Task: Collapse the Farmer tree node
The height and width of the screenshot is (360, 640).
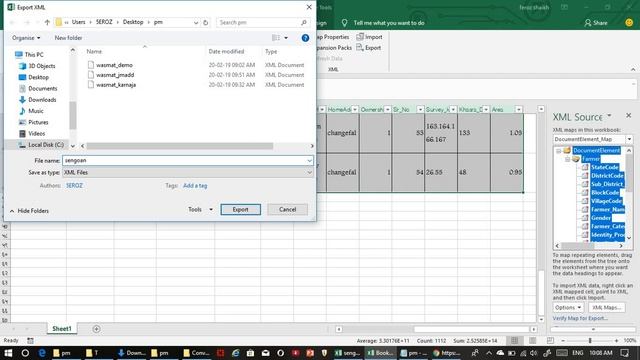Action: [567, 159]
